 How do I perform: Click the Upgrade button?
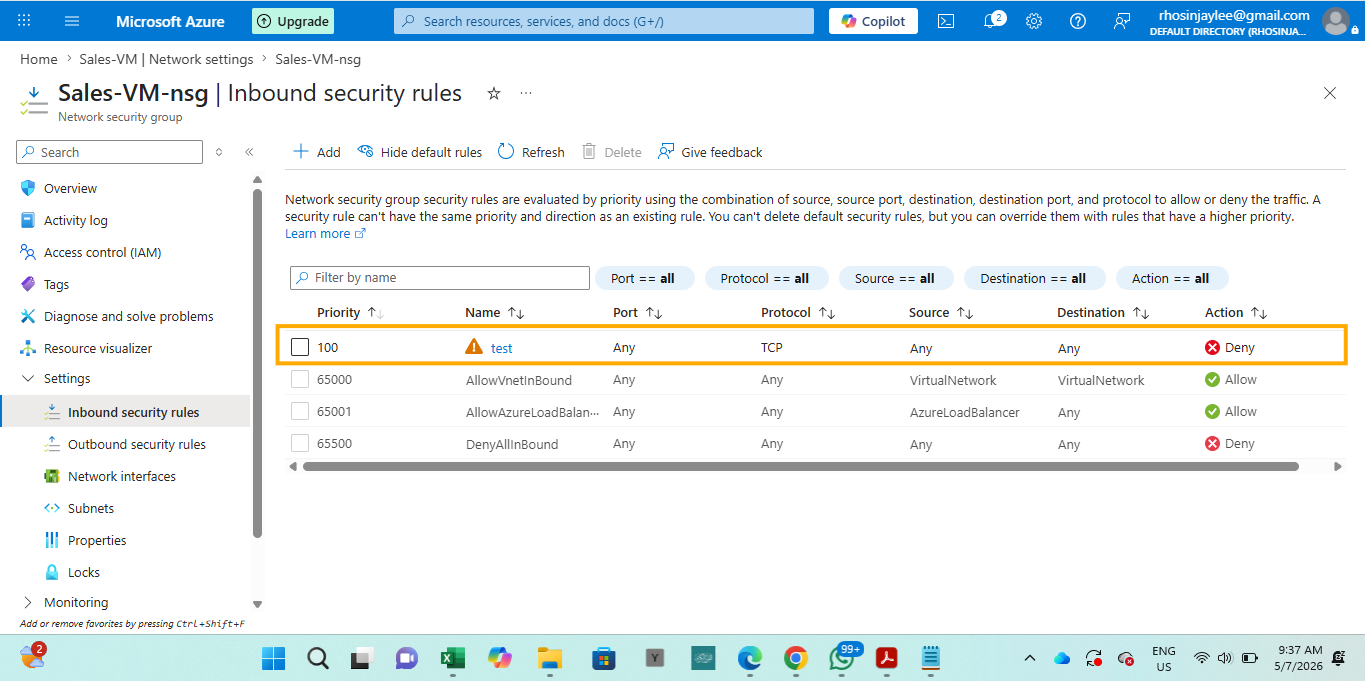click(x=293, y=21)
